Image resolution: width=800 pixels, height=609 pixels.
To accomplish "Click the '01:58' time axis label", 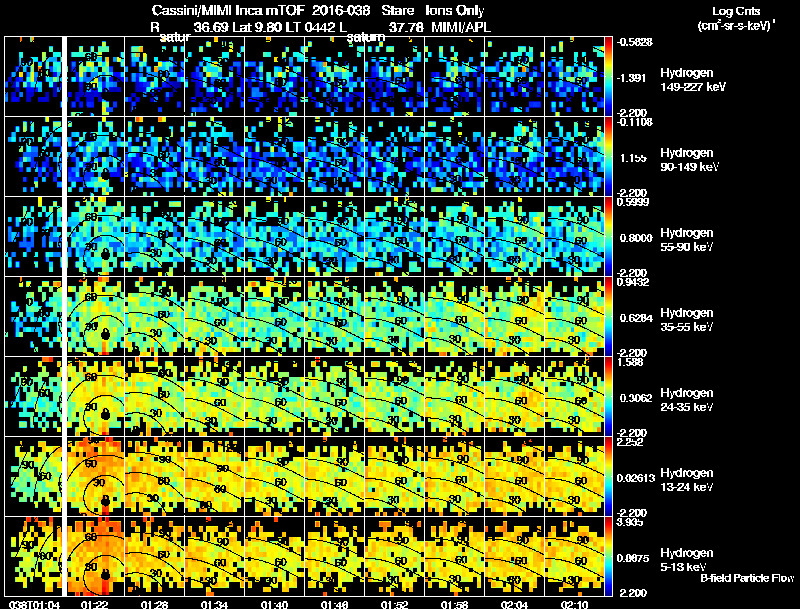I will [454, 604].
